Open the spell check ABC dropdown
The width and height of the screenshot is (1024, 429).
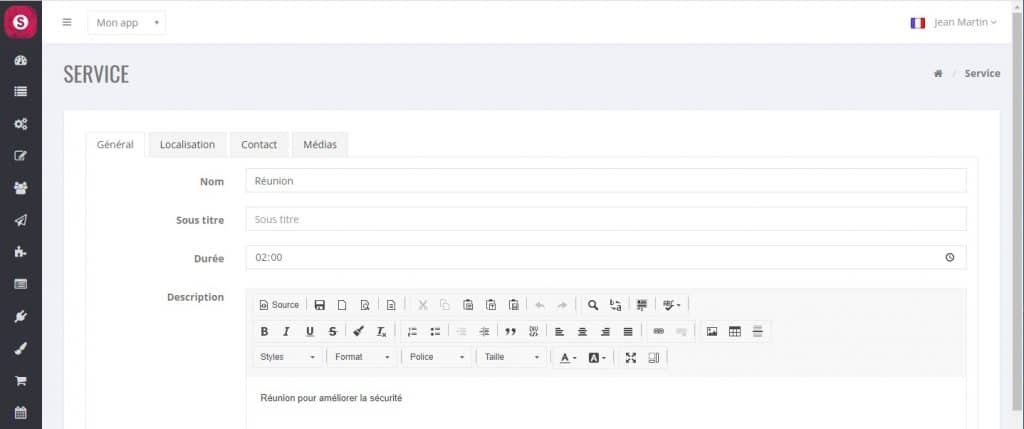click(x=672, y=305)
